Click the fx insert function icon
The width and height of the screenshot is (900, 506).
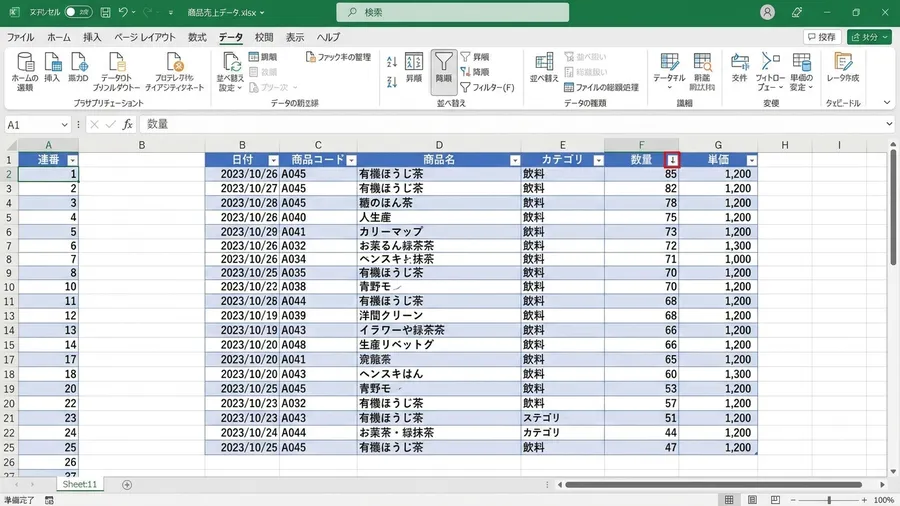127,124
